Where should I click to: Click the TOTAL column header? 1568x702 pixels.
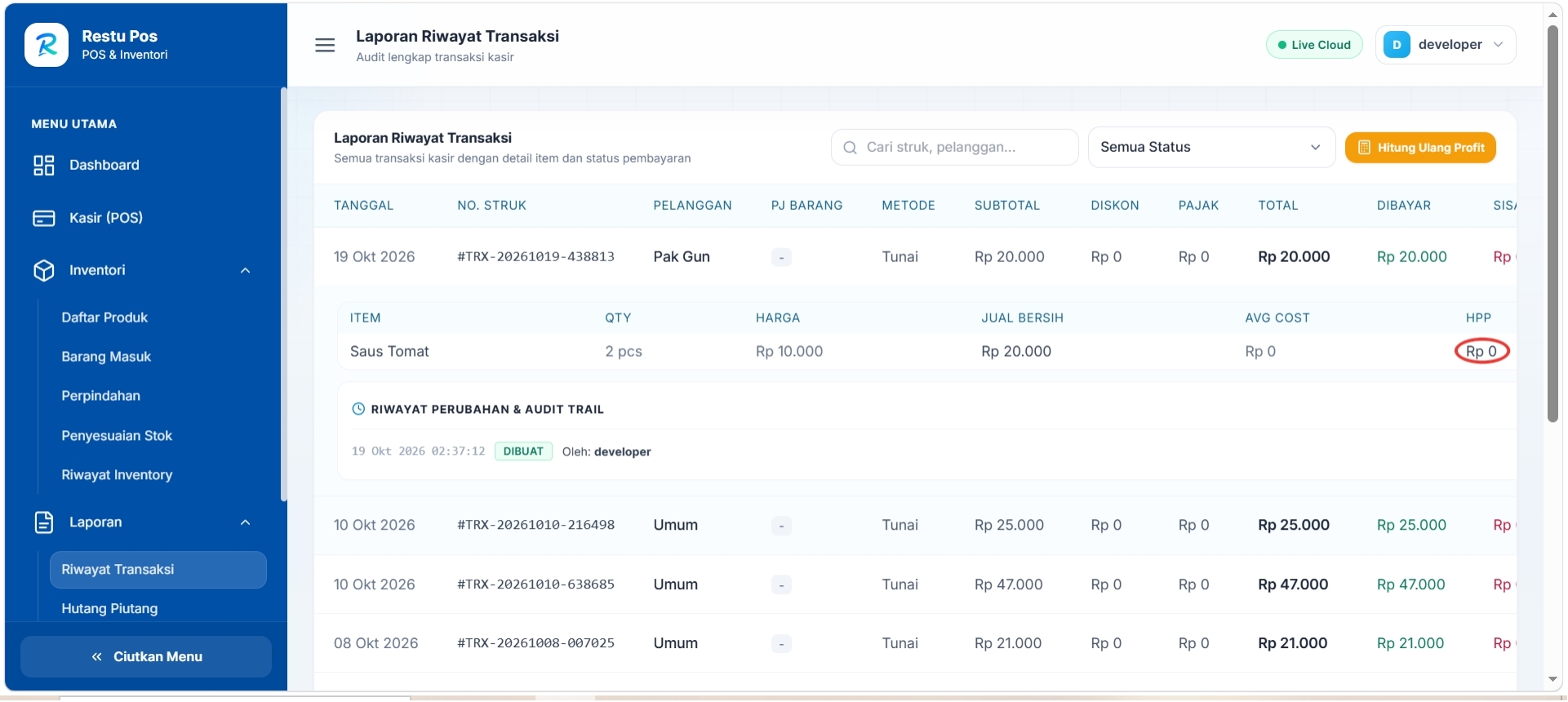pyautogui.click(x=1277, y=206)
